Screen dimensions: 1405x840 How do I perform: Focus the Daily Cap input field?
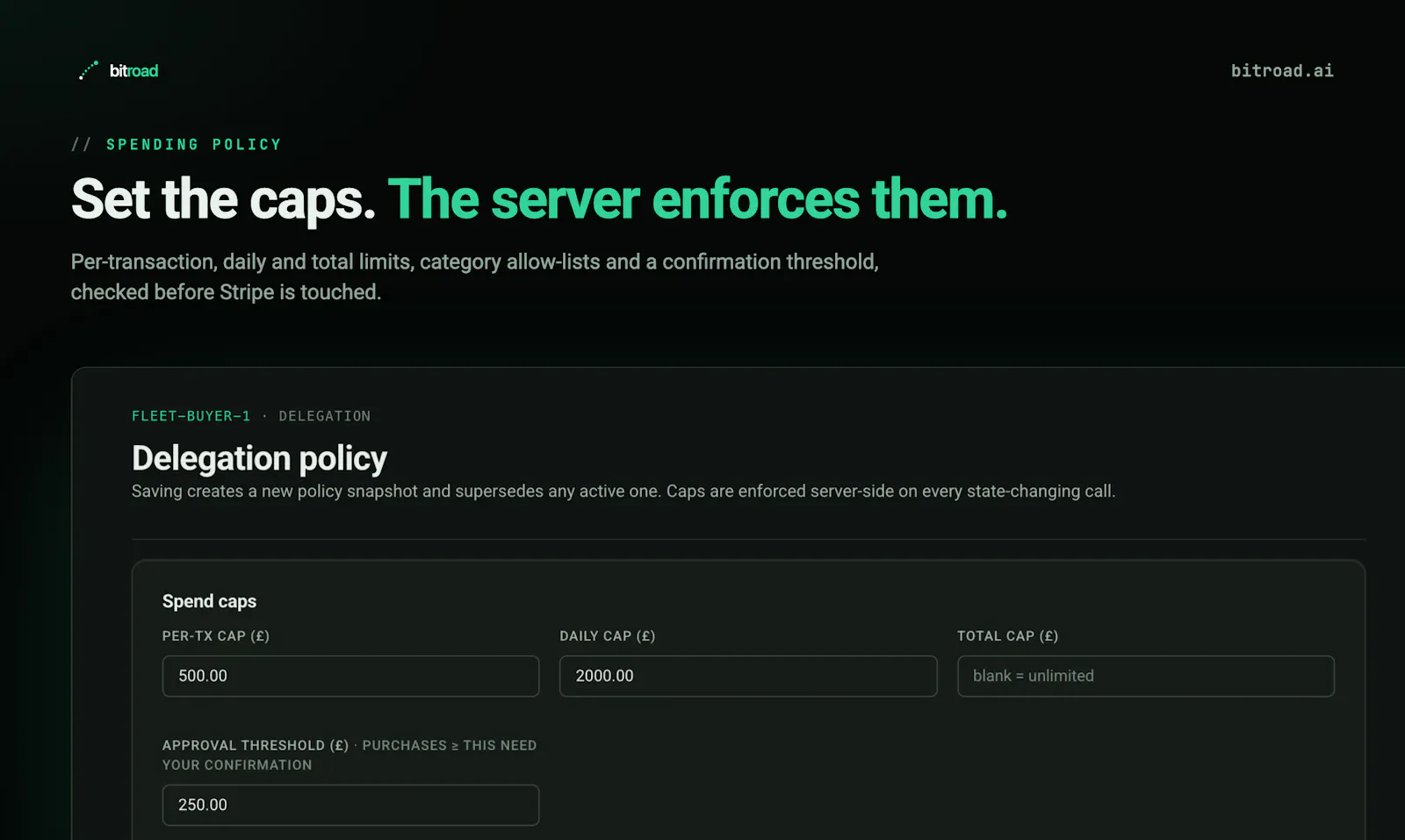(748, 676)
